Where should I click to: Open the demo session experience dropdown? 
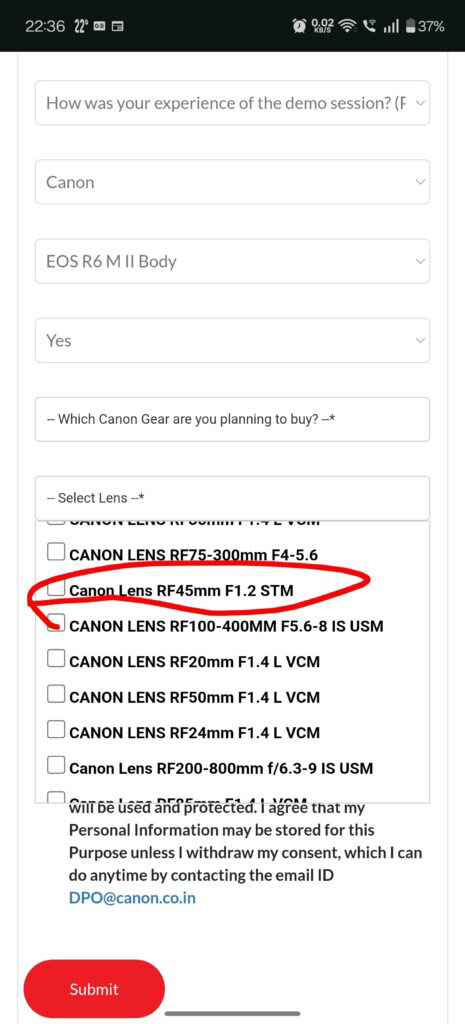tap(232, 103)
